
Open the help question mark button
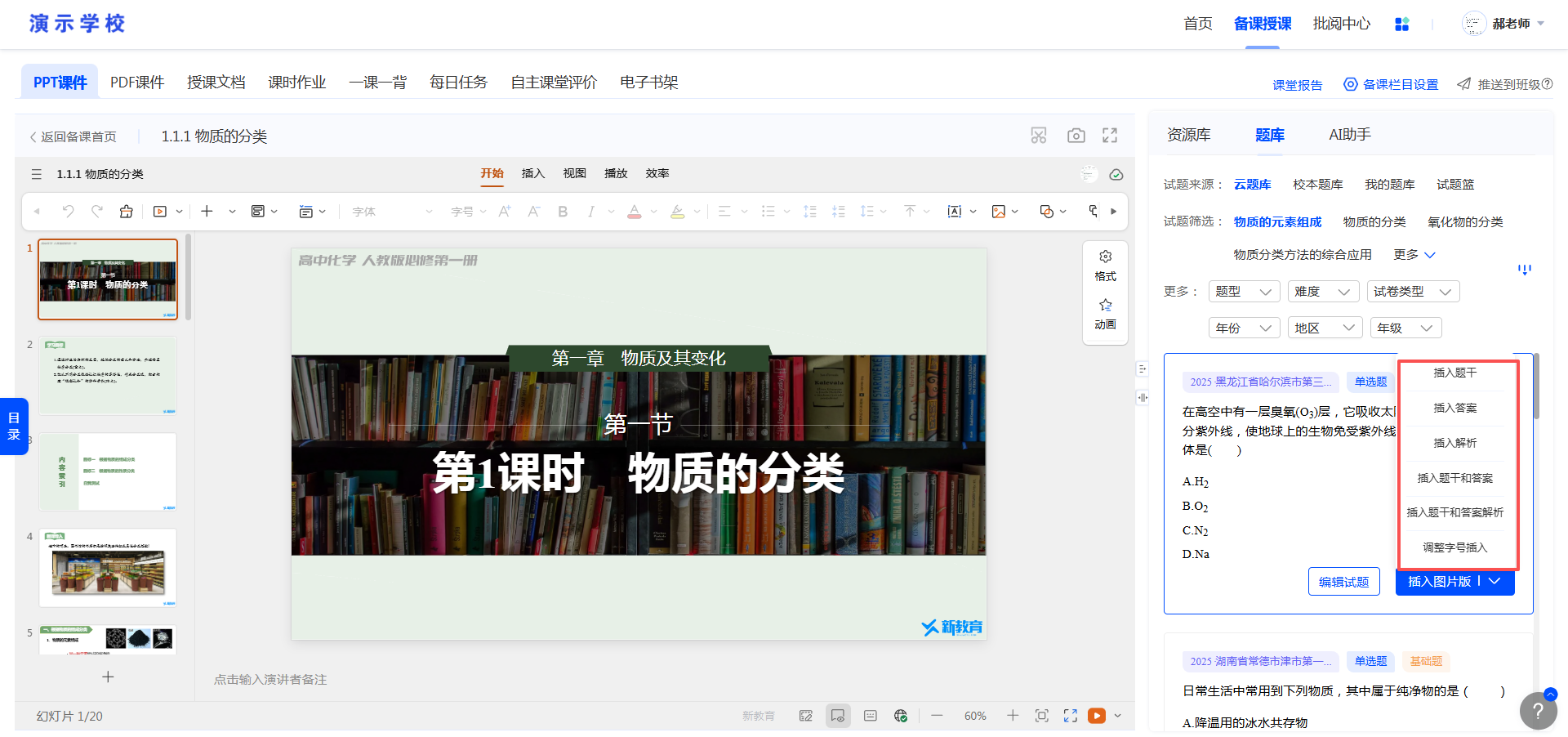tap(1538, 711)
